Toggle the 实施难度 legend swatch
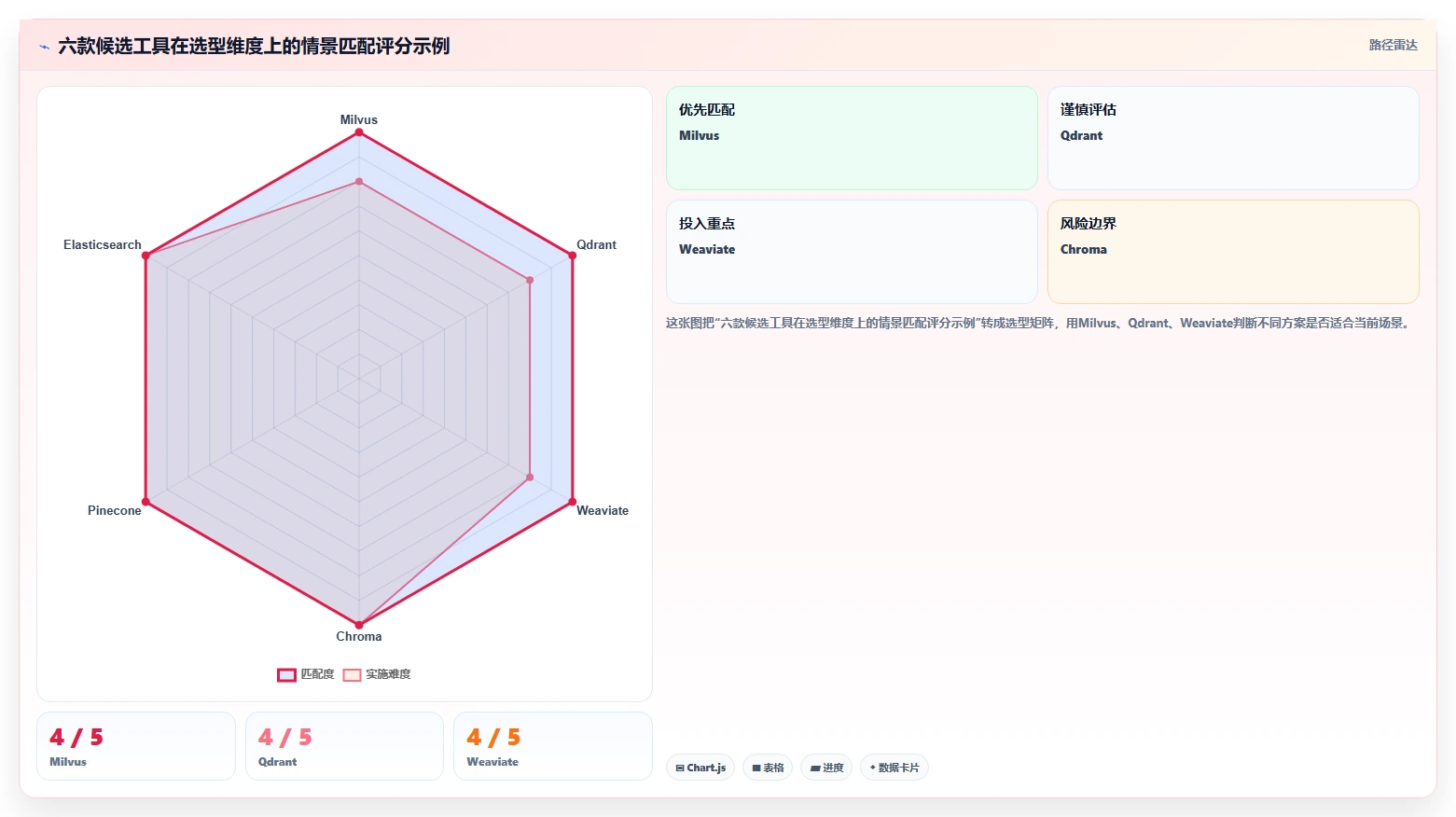1456x817 pixels. 352,674
